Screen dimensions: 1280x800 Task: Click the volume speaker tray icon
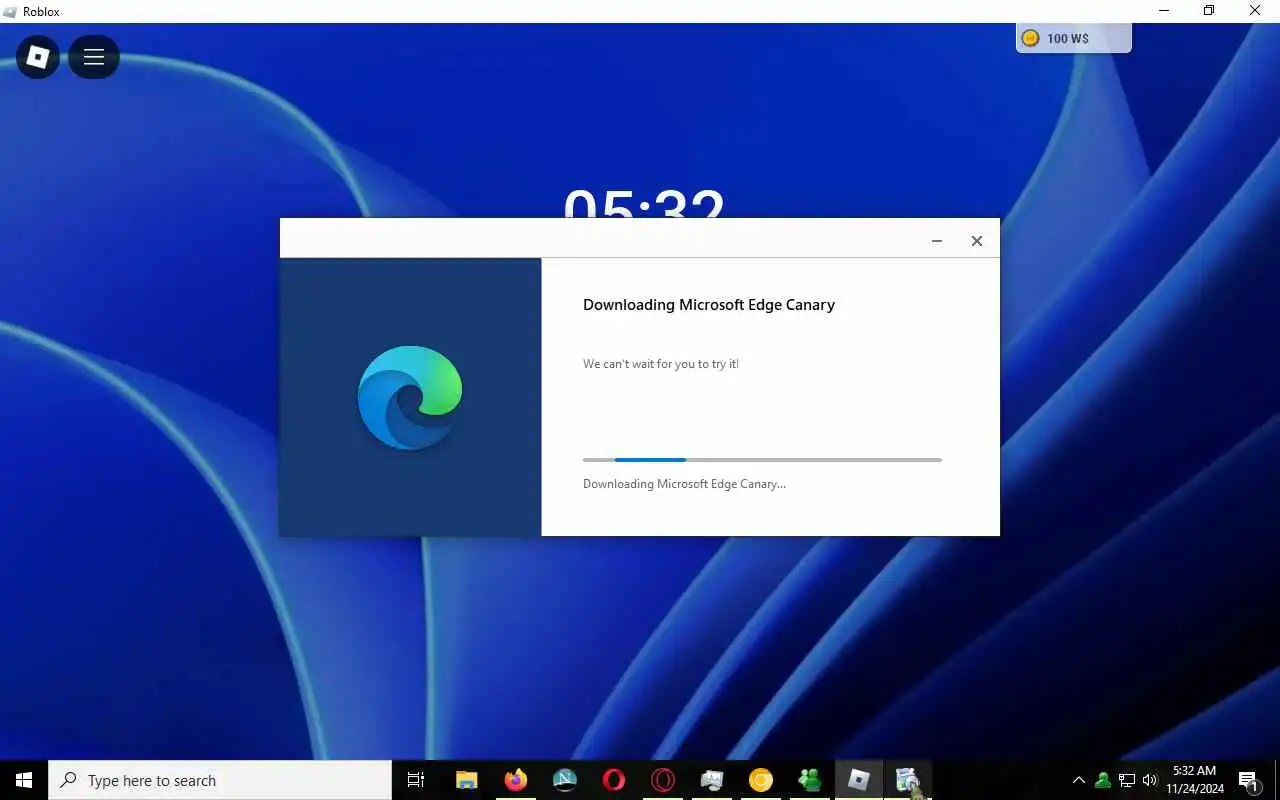[1150, 780]
